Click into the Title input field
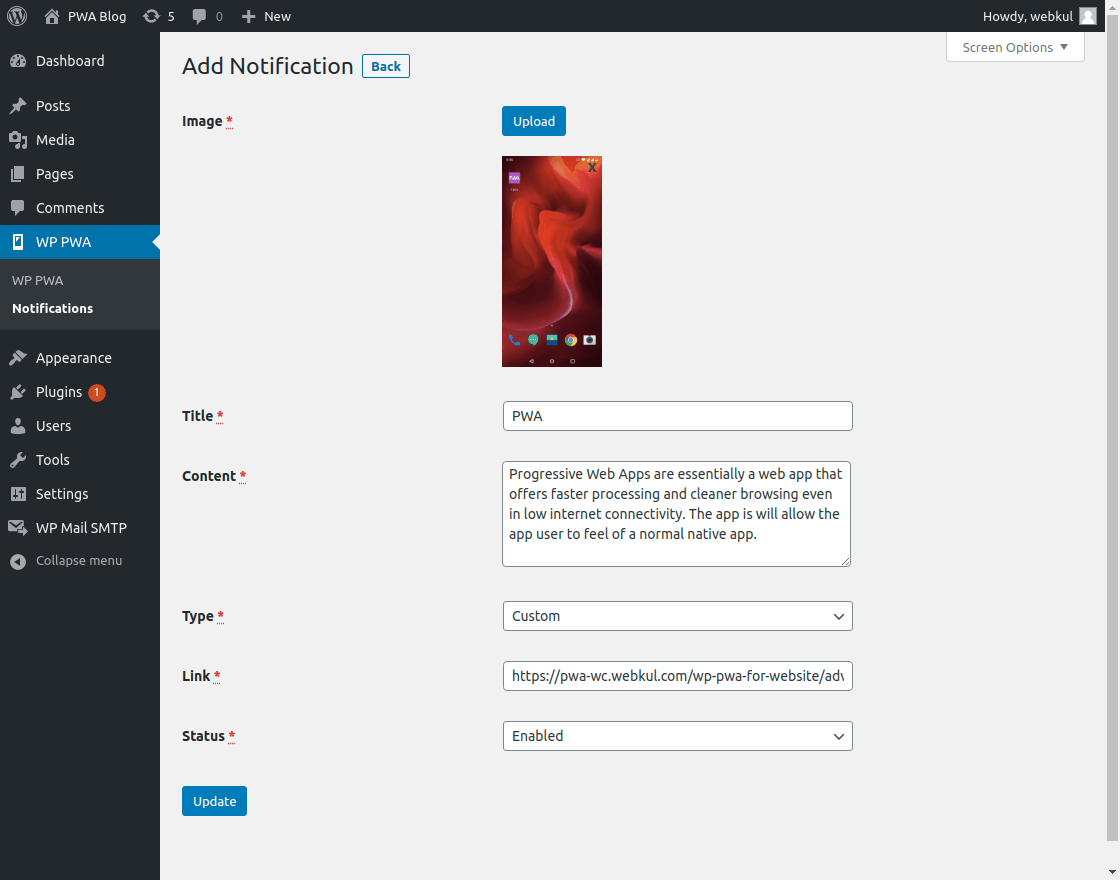The height and width of the screenshot is (880, 1120). pyautogui.click(x=677, y=416)
